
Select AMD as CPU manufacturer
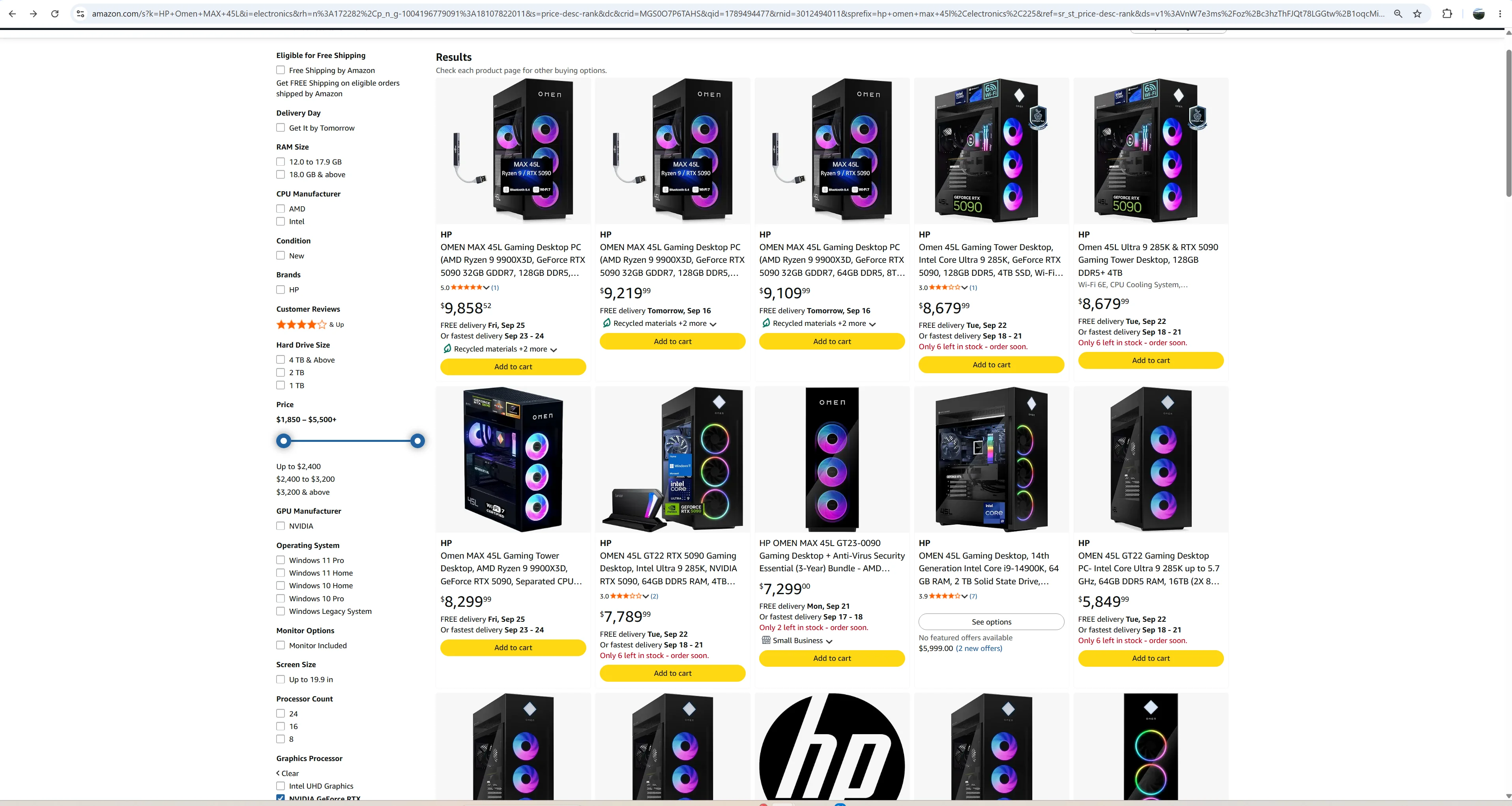click(x=281, y=209)
